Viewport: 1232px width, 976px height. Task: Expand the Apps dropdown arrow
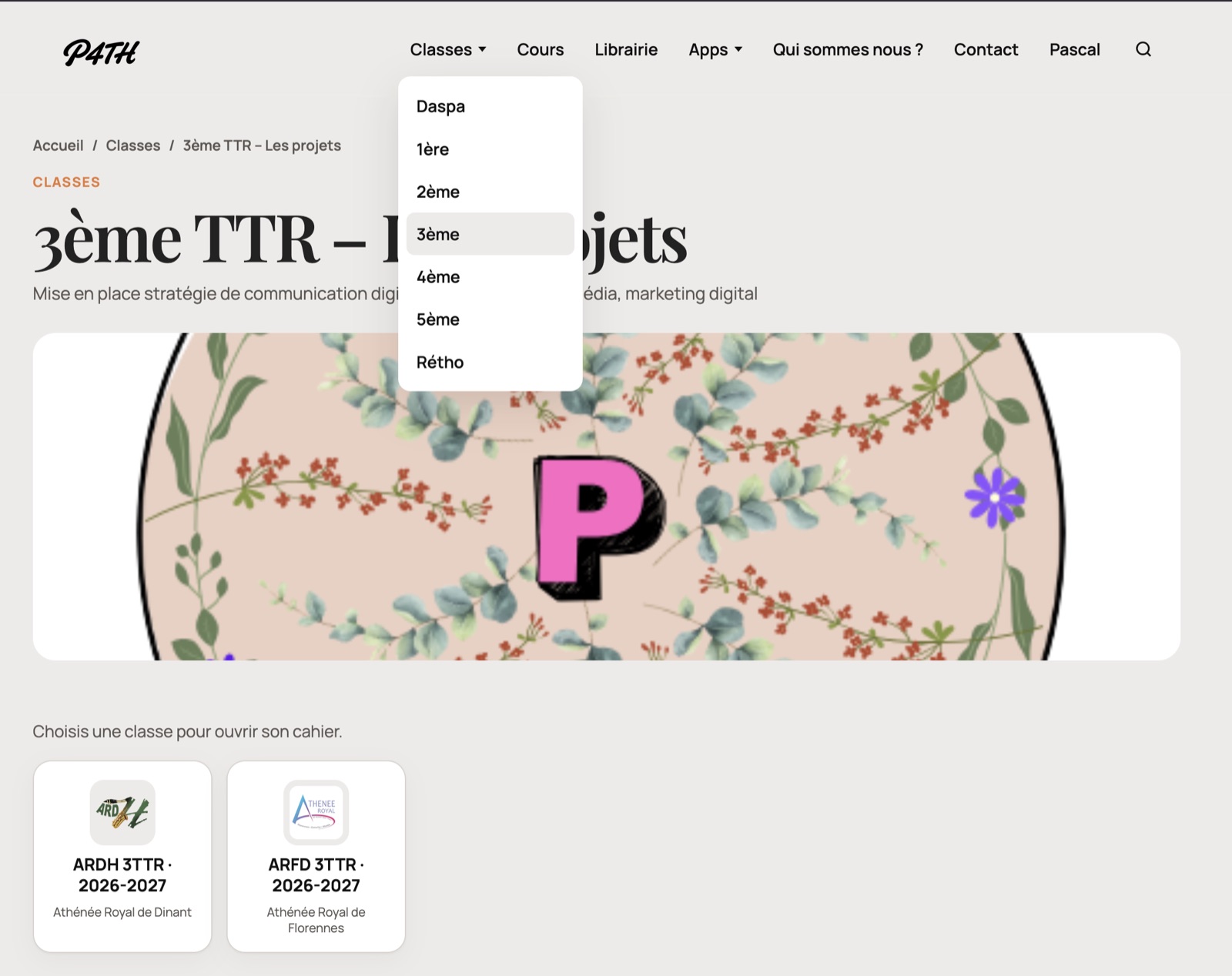pyautogui.click(x=738, y=49)
